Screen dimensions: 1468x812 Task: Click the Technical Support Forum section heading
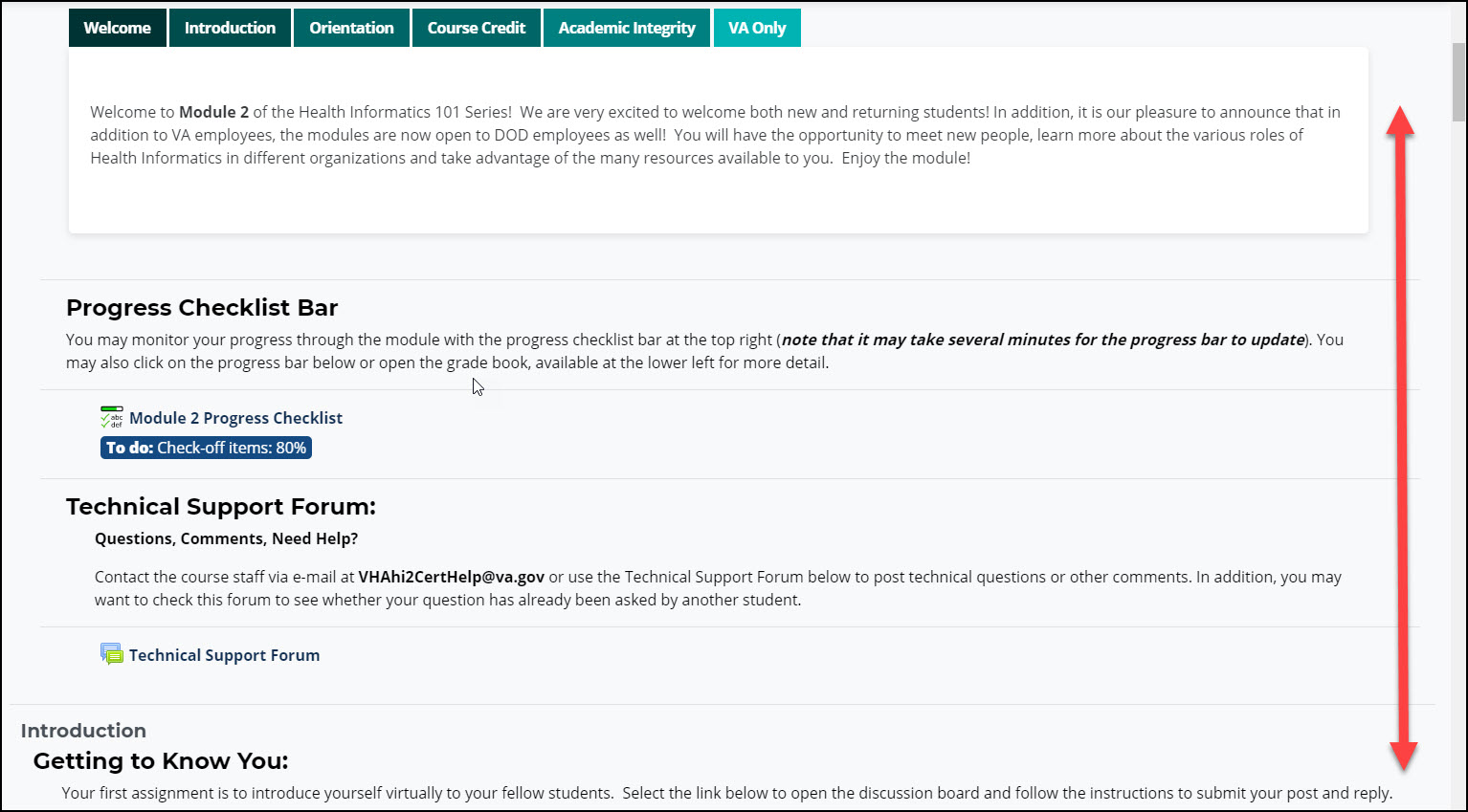click(x=221, y=507)
